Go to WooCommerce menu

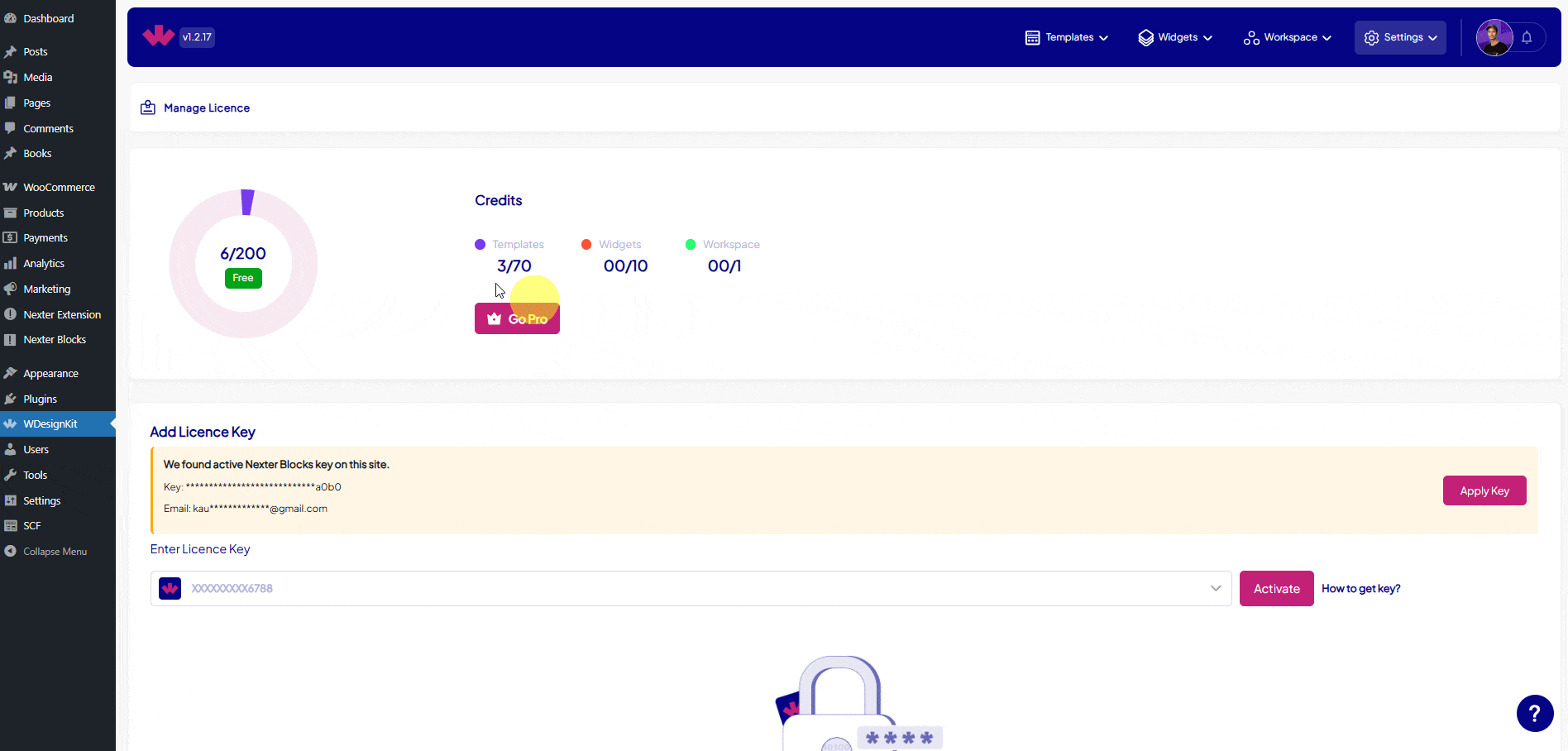coord(58,187)
